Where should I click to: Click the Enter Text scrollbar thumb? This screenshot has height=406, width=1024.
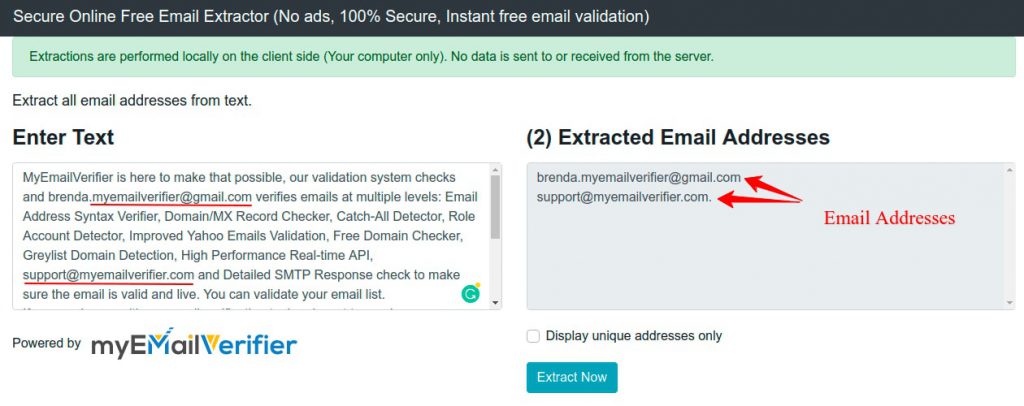495,207
